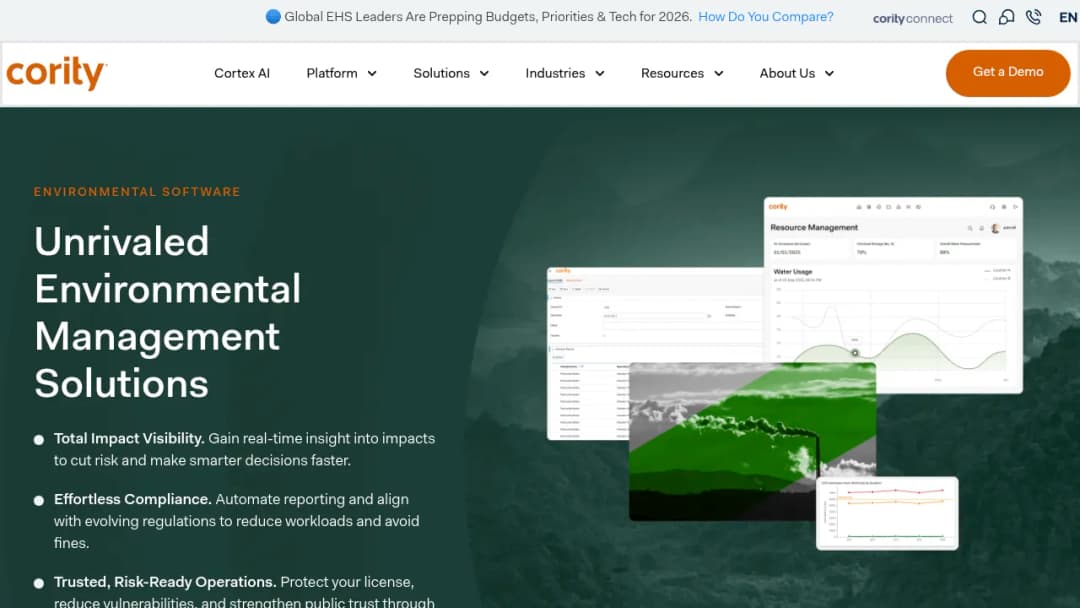Expand the Resources menu chevron
The width and height of the screenshot is (1080, 608).
coord(718,74)
